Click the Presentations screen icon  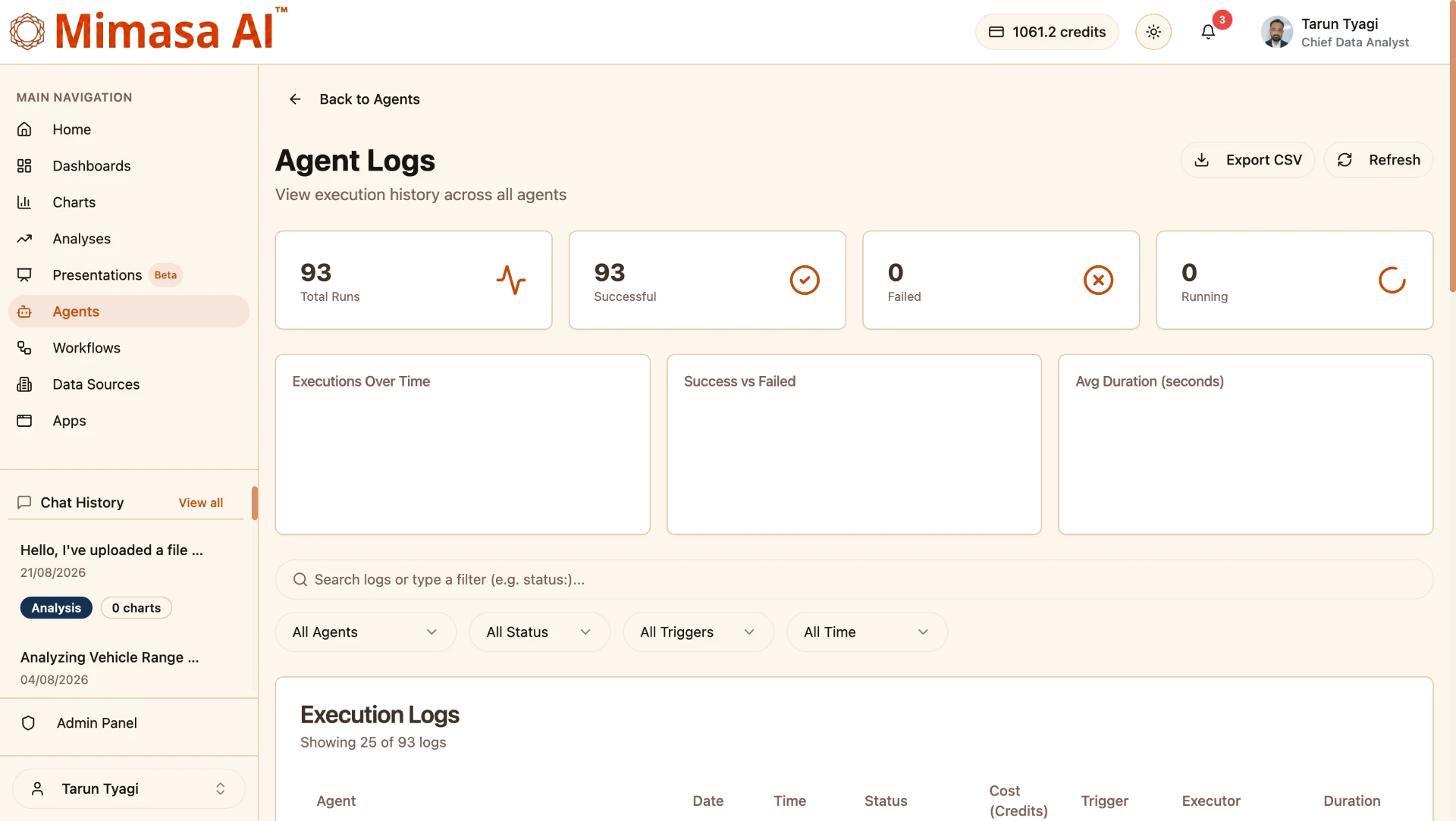pos(24,275)
